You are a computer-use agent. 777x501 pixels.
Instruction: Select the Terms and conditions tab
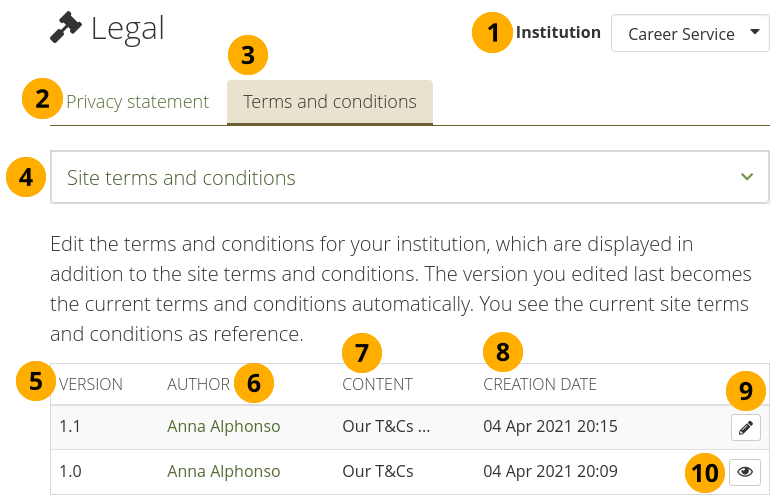click(330, 102)
